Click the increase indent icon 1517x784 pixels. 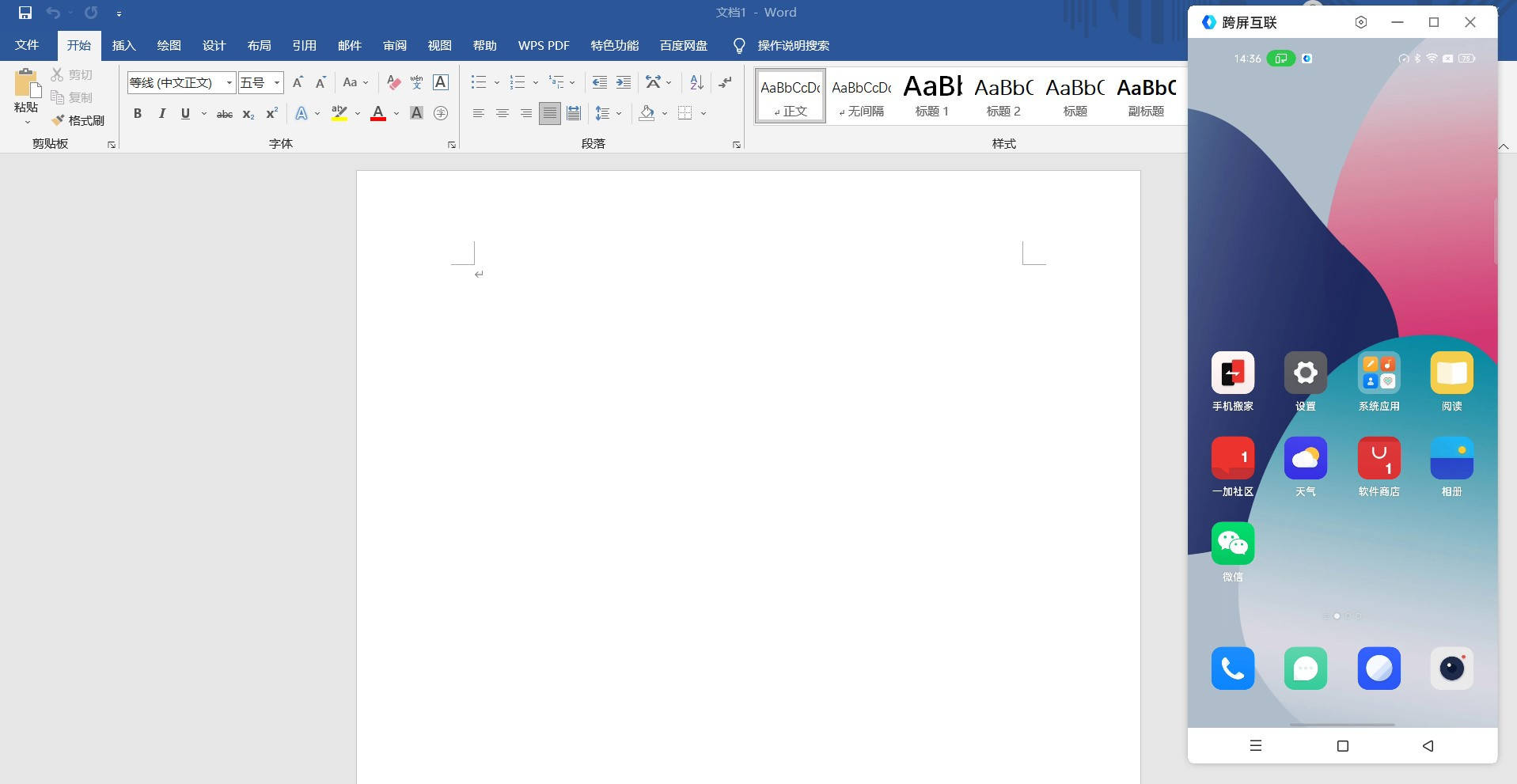(624, 82)
